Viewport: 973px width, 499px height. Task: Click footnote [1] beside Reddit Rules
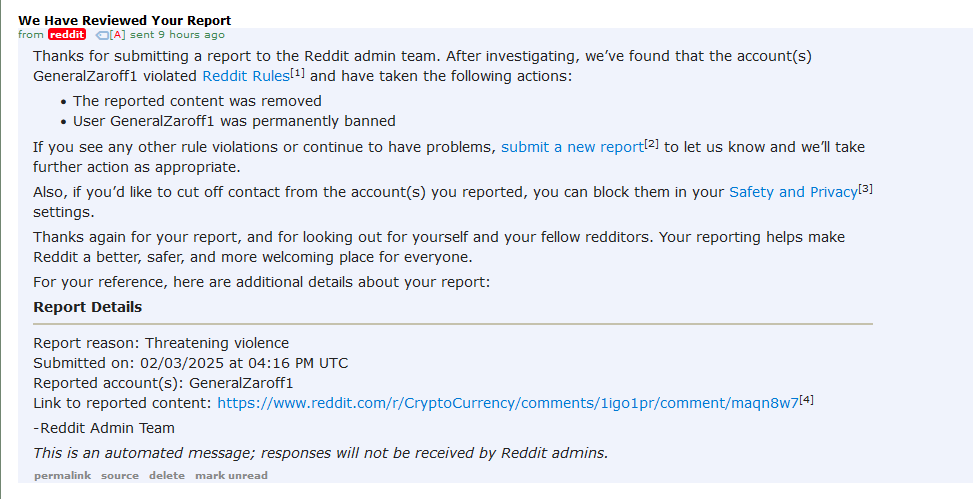pyautogui.click(x=297, y=73)
